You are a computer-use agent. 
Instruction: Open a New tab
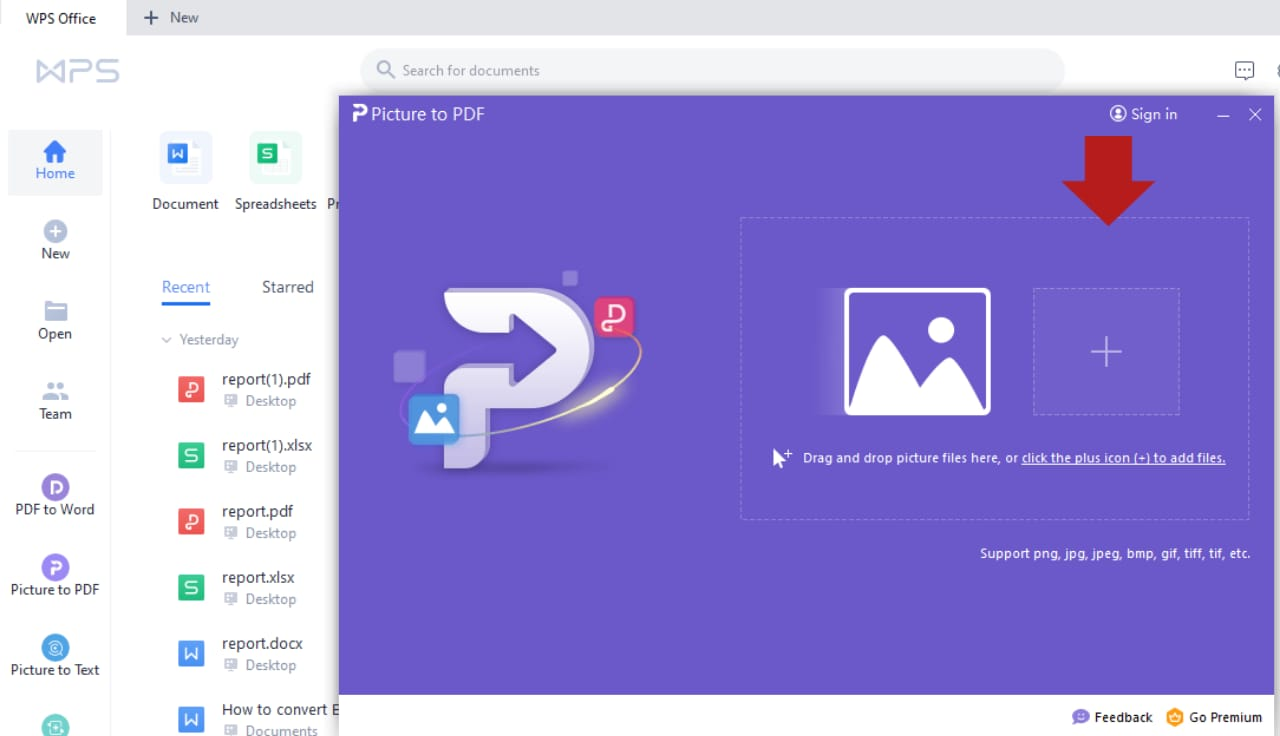click(171, 18)
